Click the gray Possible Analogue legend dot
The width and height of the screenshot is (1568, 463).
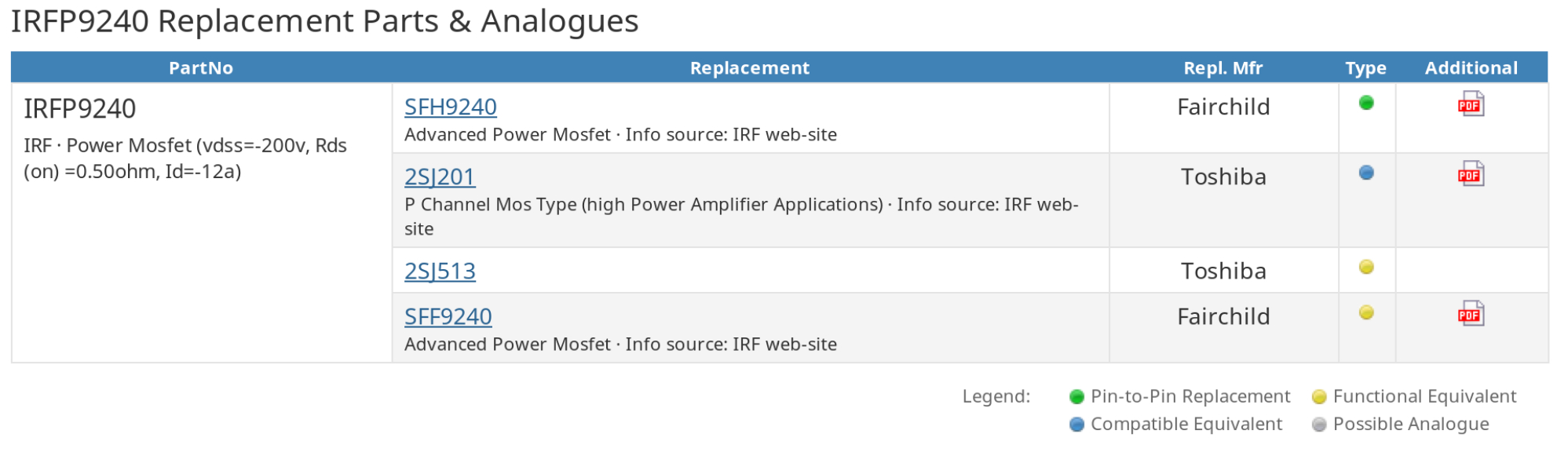point(1319,425)
